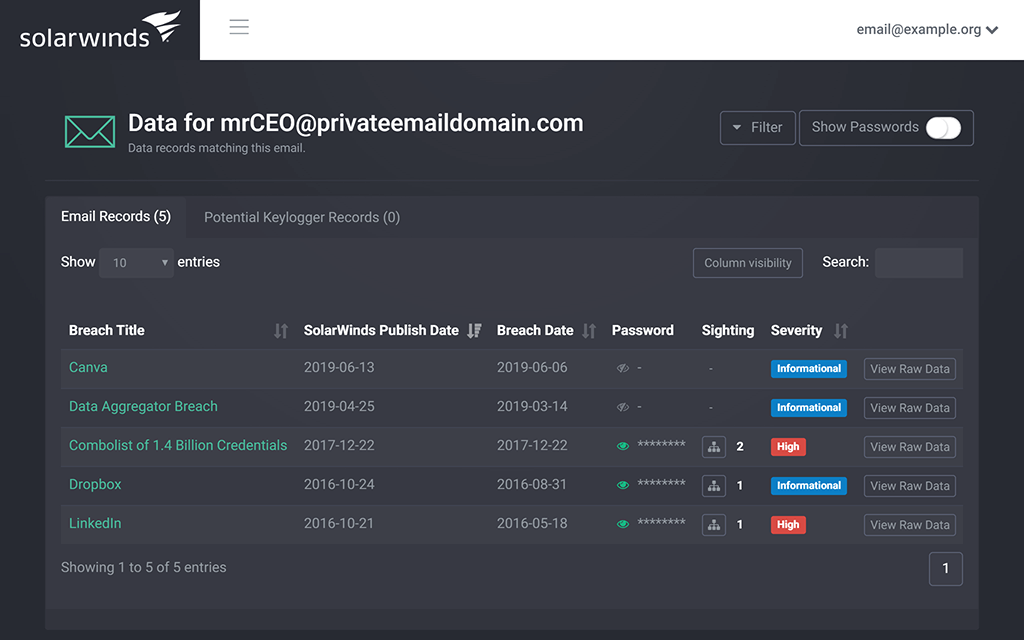Screen dimensions: 1024x640
Task: Select breach date 2019-03-14
Action: pos(532,406)
